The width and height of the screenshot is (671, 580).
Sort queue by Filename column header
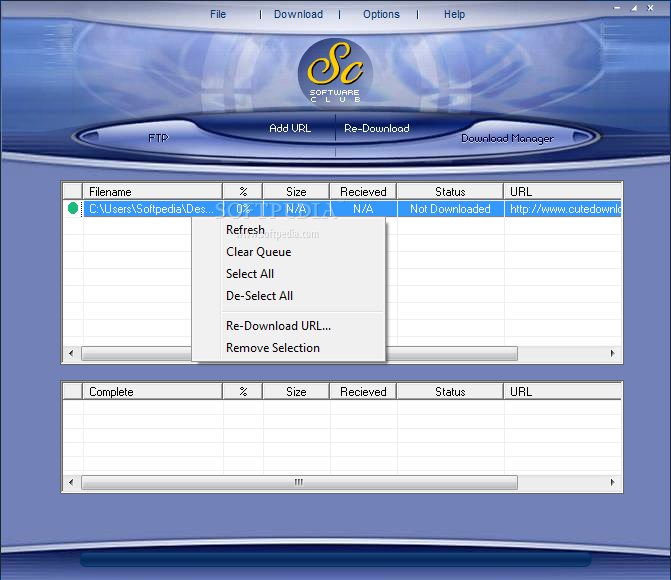pyautogui.click(x=152, y=191)
